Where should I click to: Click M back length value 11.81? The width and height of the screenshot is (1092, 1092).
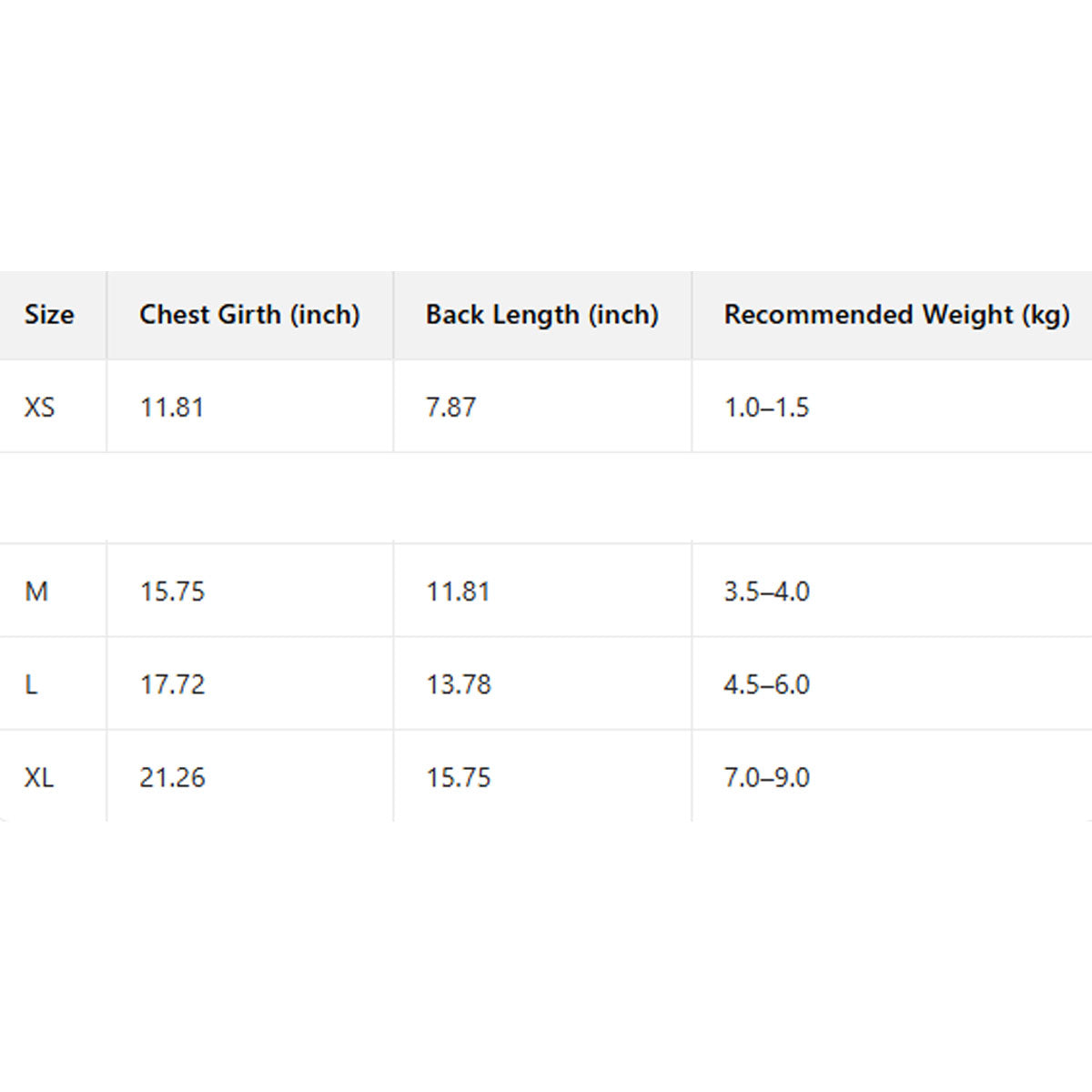pos(459,591)
